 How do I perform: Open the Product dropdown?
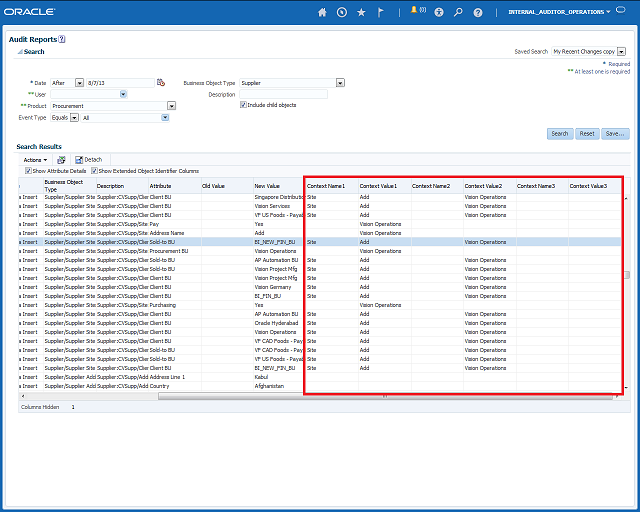point(171,106)
